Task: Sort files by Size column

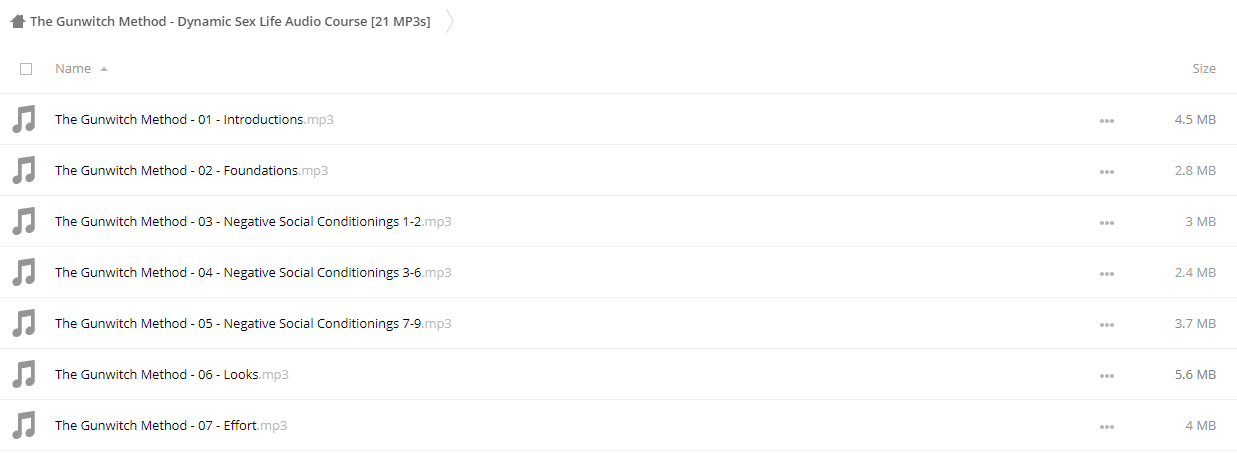Action: (x=1203, y=69)
